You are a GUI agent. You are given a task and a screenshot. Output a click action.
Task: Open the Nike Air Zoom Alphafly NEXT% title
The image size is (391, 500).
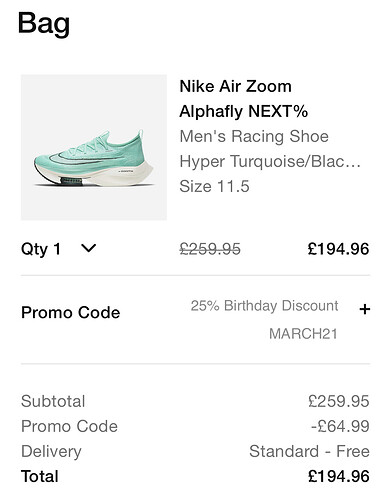[x=243, y=99]
